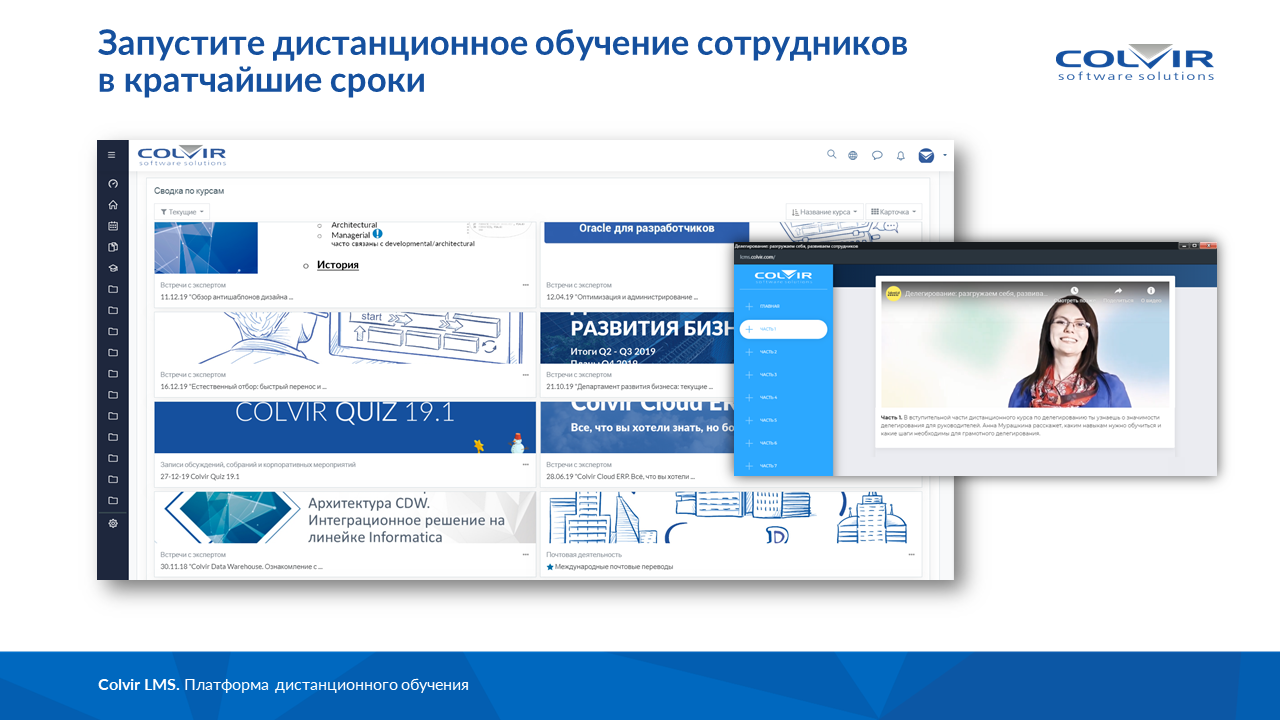Open course 21.10.19 Департамент развития бизнеса
Screen dimensions: 1280x720
click(629, 386)
